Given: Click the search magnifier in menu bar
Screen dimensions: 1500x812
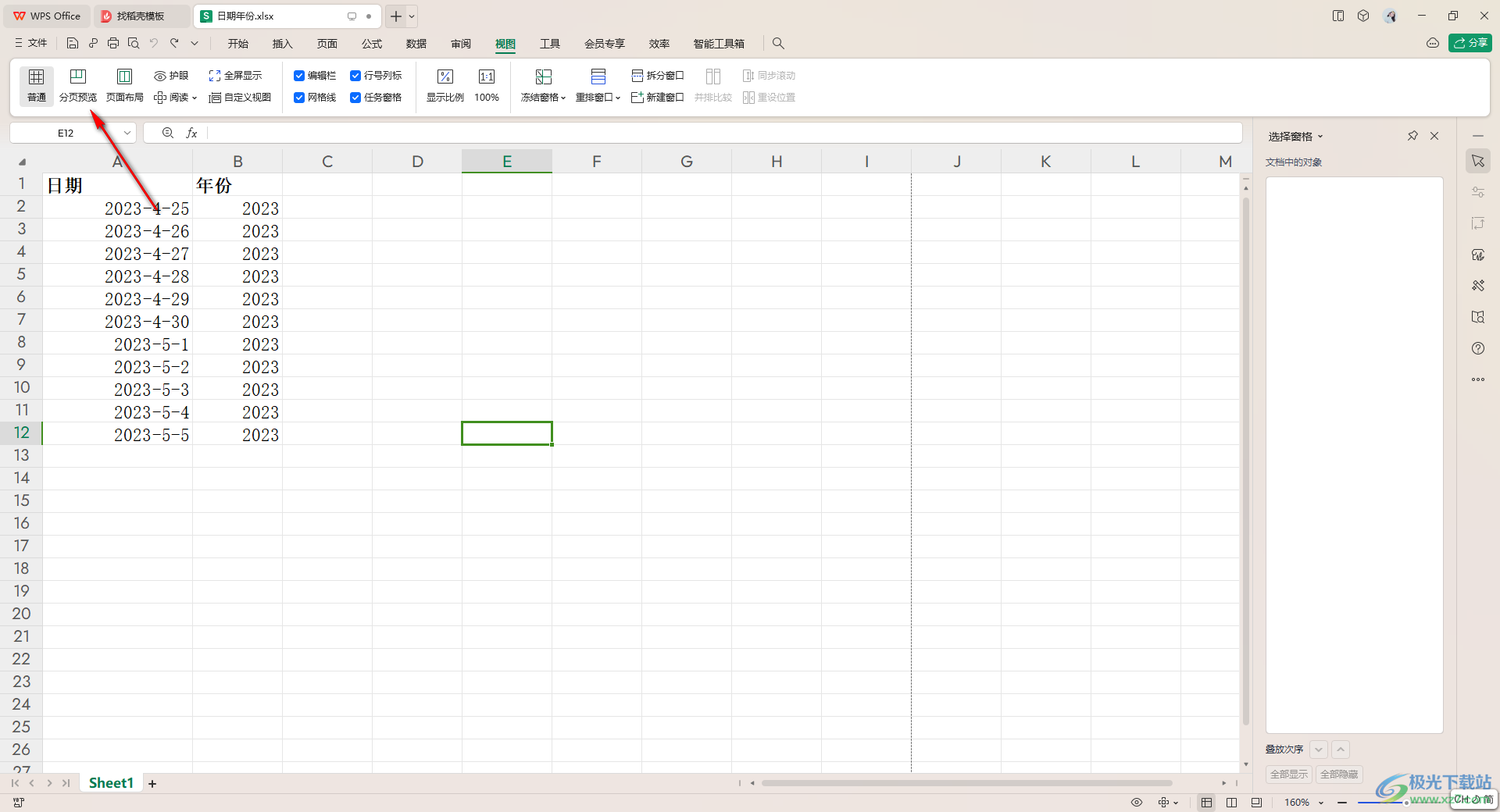Looking at the screenshot, I should 778,44.
